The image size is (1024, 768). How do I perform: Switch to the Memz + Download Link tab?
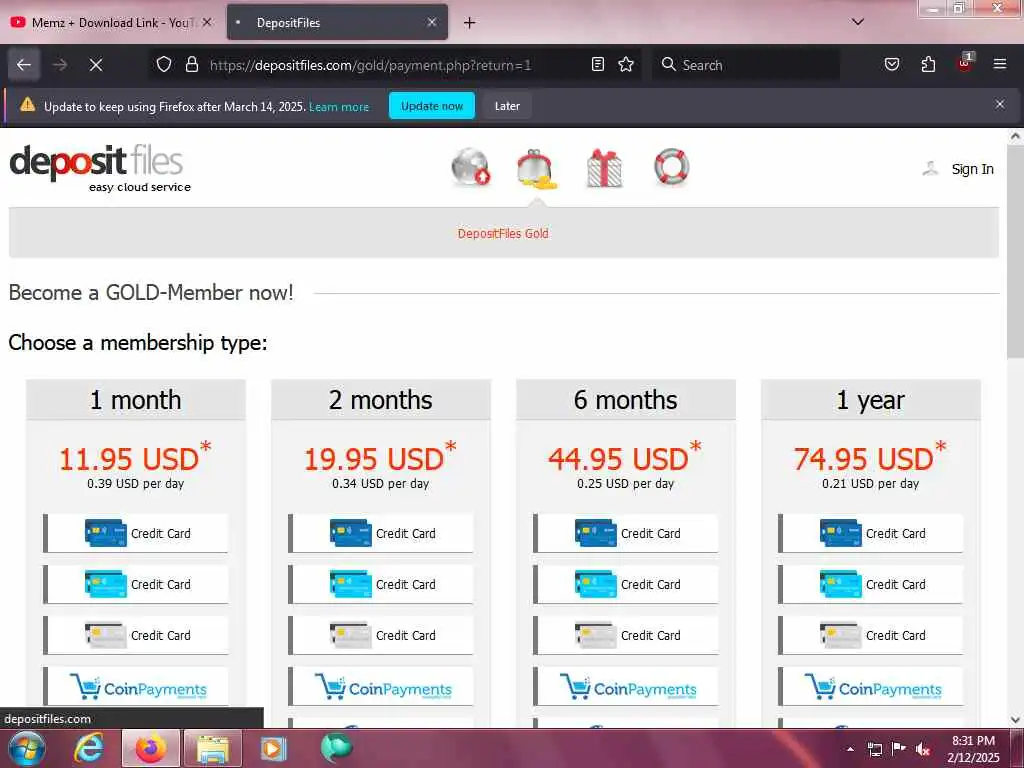coord(110,23)
